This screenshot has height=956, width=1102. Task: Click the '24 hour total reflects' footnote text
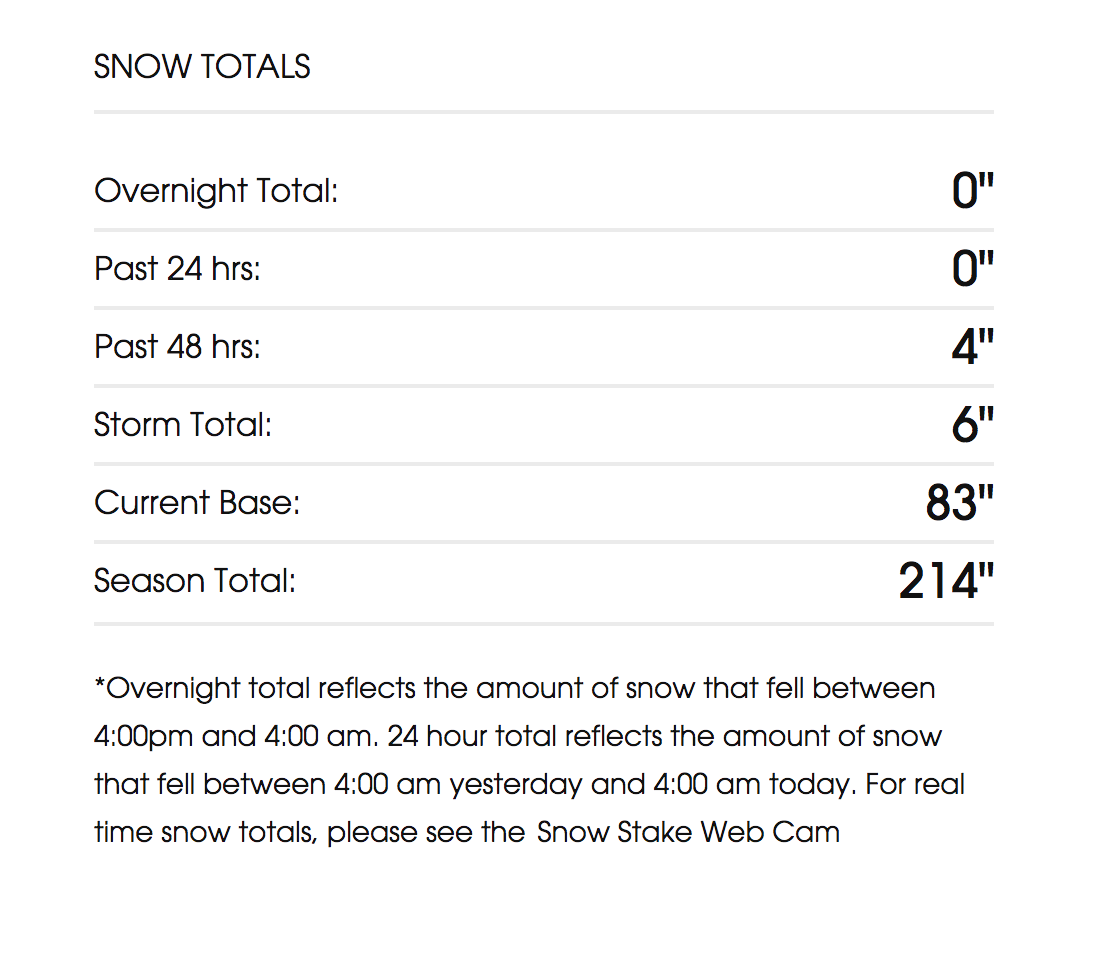pyautogui.click(x=525, y=736)
